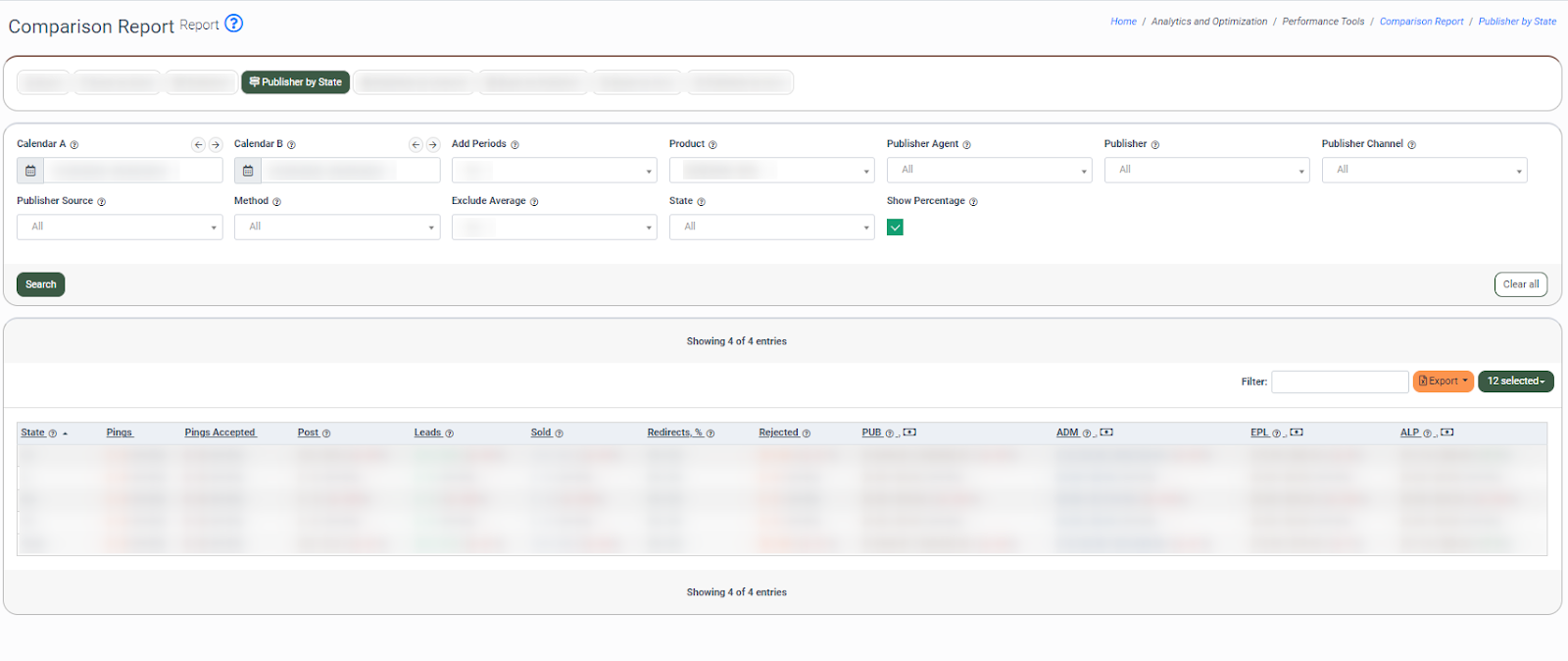This screenshot has height=661, width=1568.
Task: Click Calendar B next period arrow
Action: pyautogui.click(x=432, y=145)
